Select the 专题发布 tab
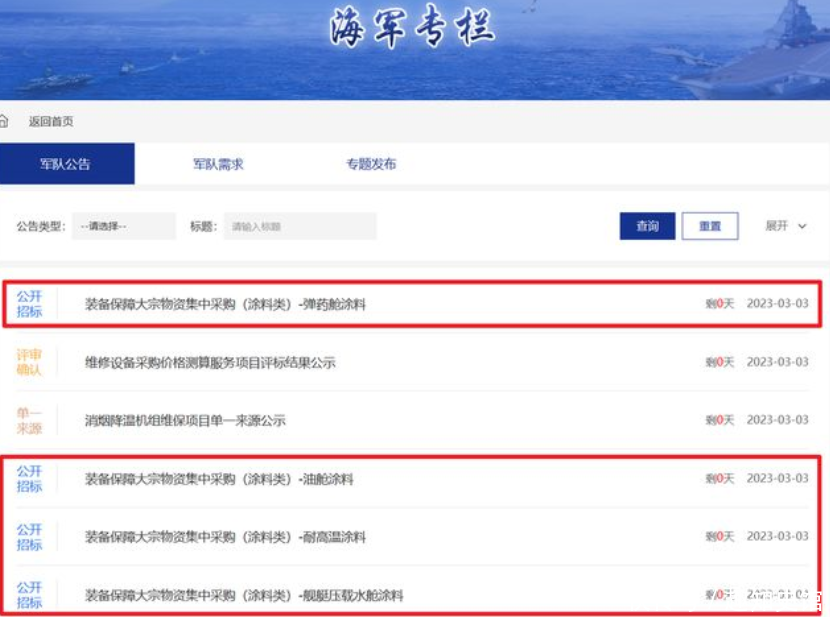Image resolution: width=830 pixels, height=617 pixels. [371, 164]
